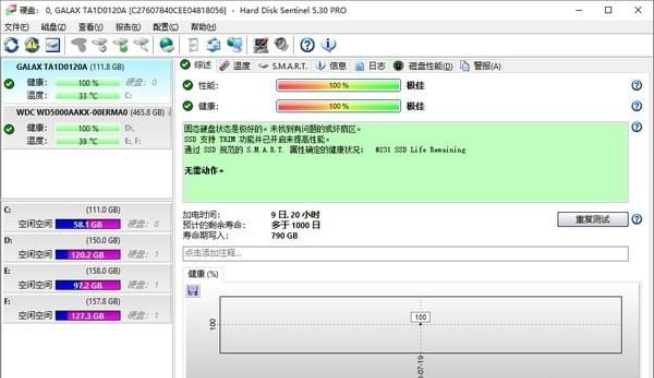Click the 重复测试 button

tap(593, 219)
